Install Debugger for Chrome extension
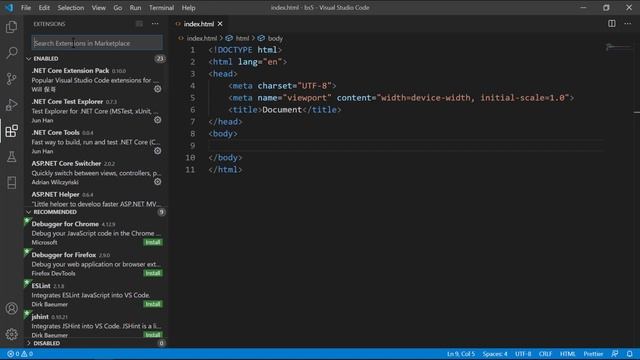Viewport: 640px width, 360px height. pyautogui.click(x=153, y=242)
